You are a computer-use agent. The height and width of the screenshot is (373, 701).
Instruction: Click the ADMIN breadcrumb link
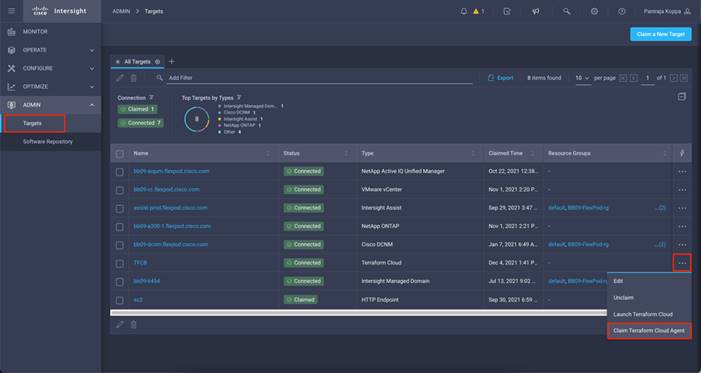tap(121, 12)
